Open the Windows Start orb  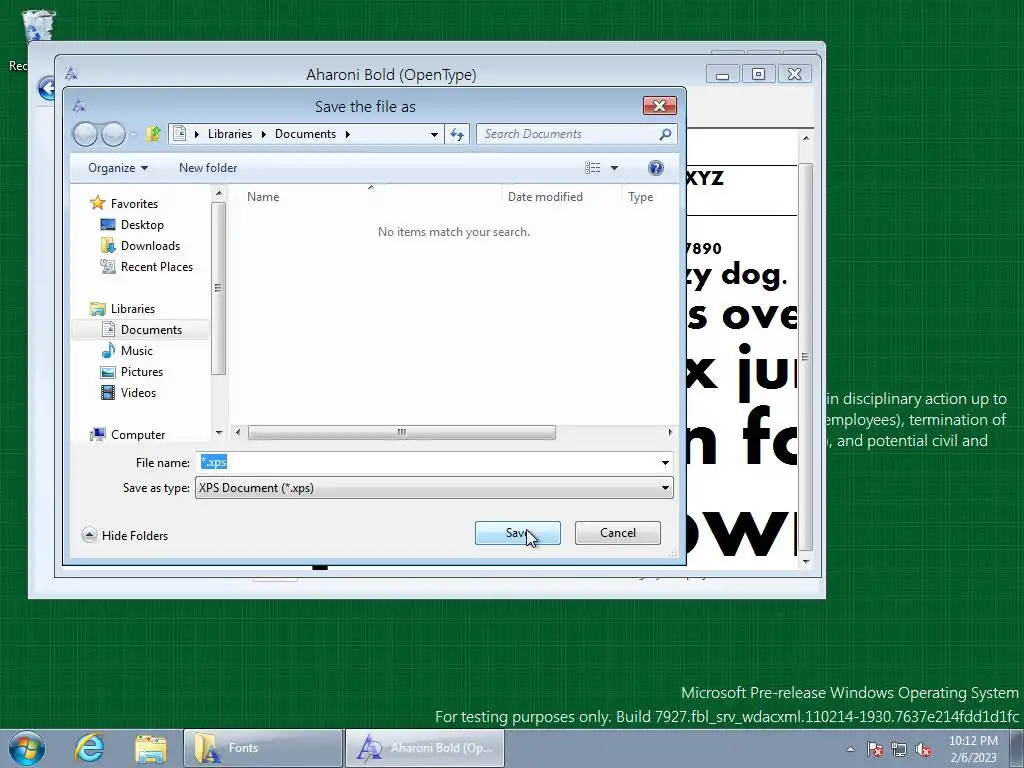click(26, 748)
